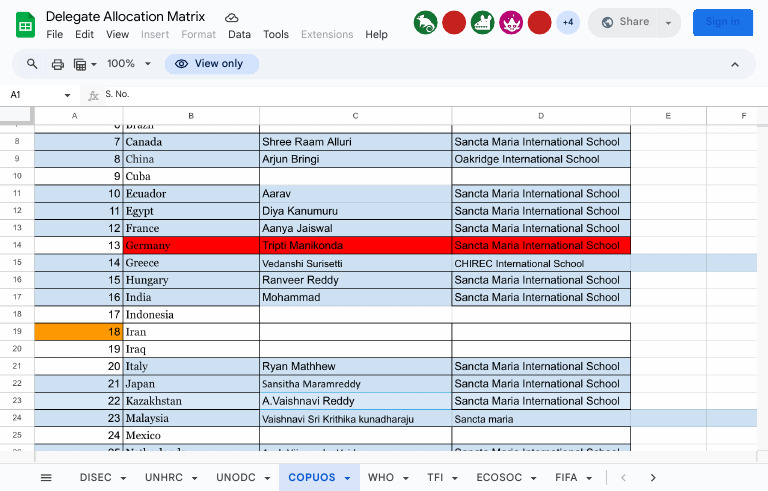
Task: Open the File menu
Action: 54,34
